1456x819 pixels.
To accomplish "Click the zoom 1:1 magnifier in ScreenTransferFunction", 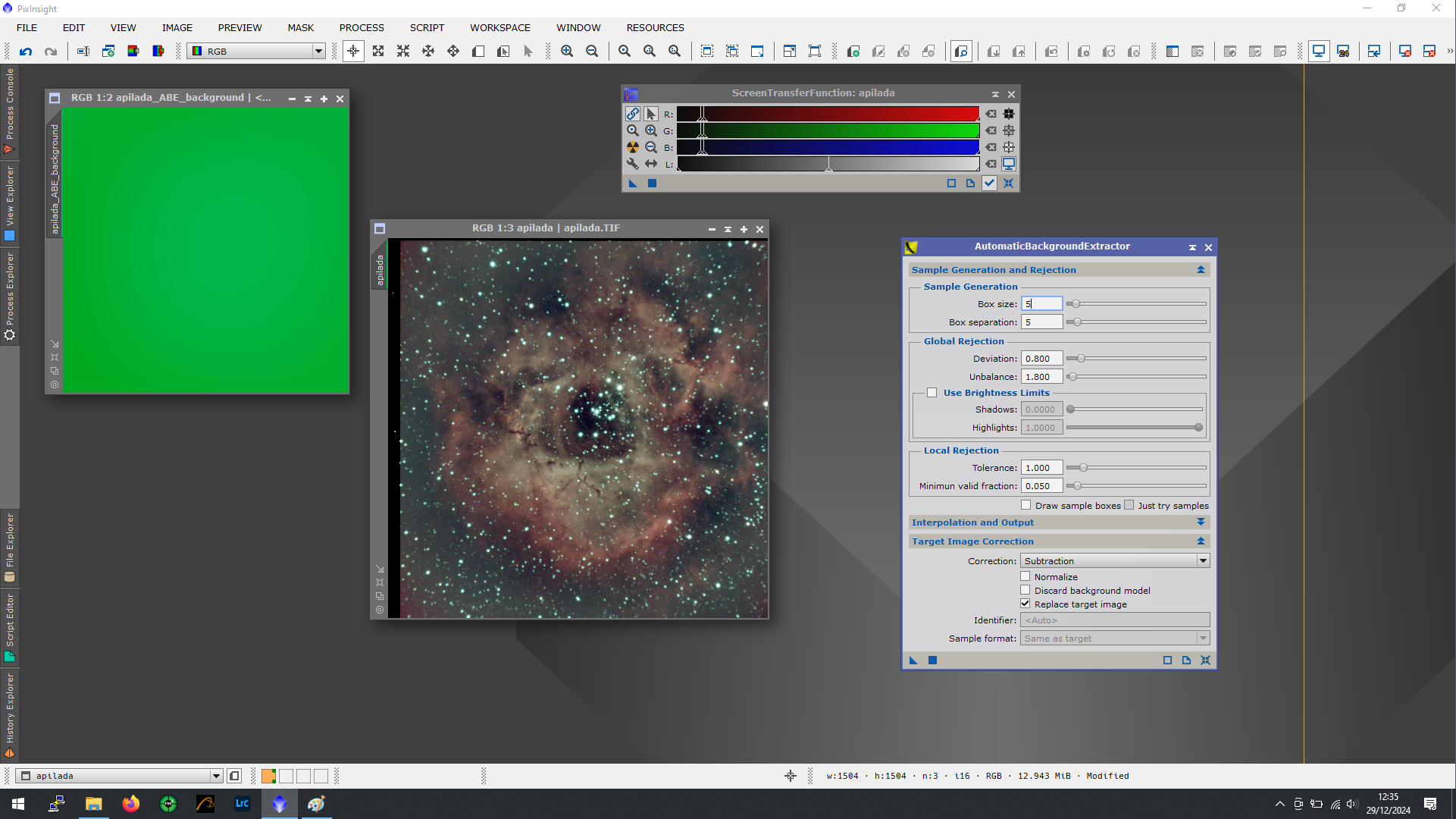I will click(633, 130).
